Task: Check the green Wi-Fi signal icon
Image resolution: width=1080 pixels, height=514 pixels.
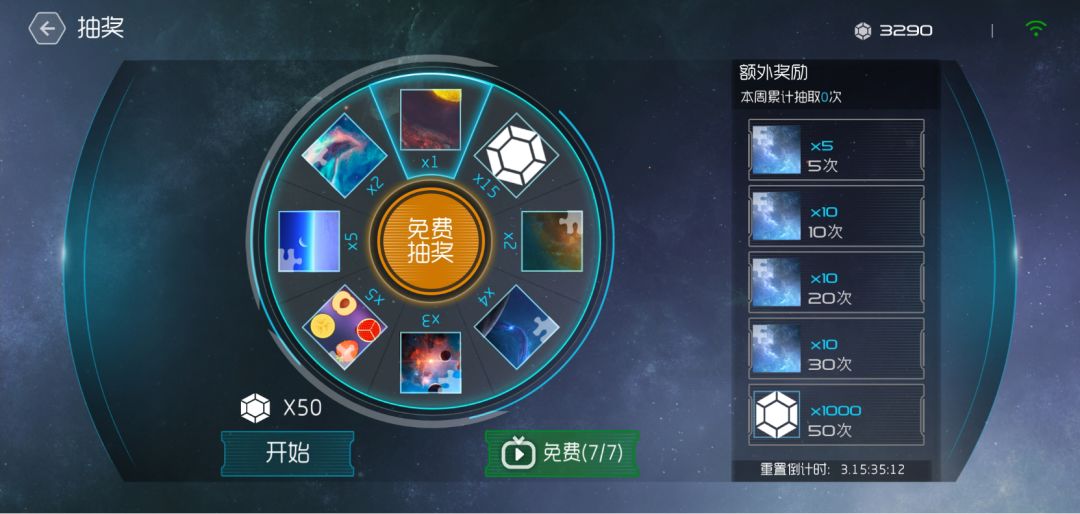Action: [1035, 28]
